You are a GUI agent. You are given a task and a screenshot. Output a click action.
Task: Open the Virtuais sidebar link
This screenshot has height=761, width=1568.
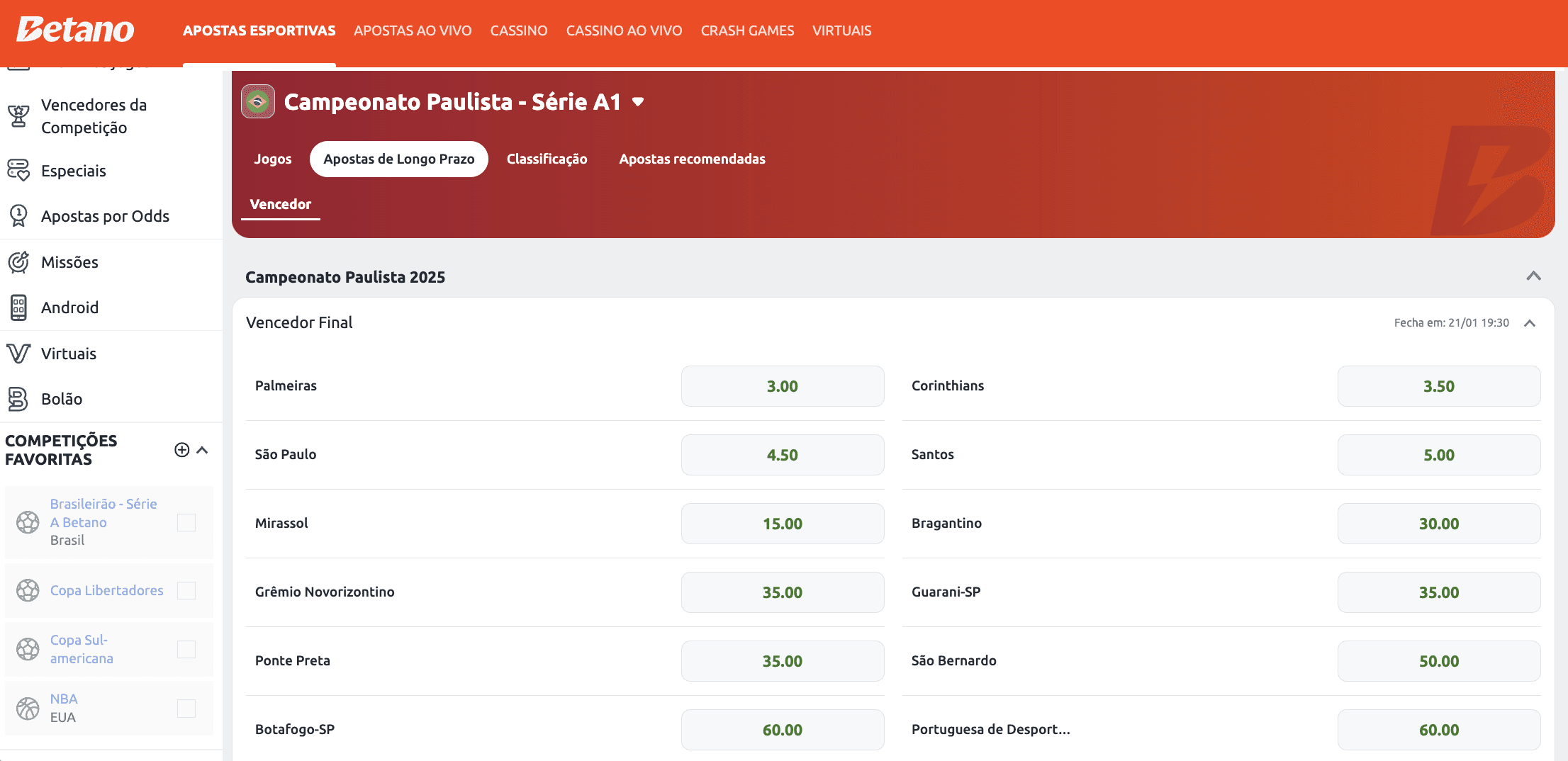[x=69, y=354]
